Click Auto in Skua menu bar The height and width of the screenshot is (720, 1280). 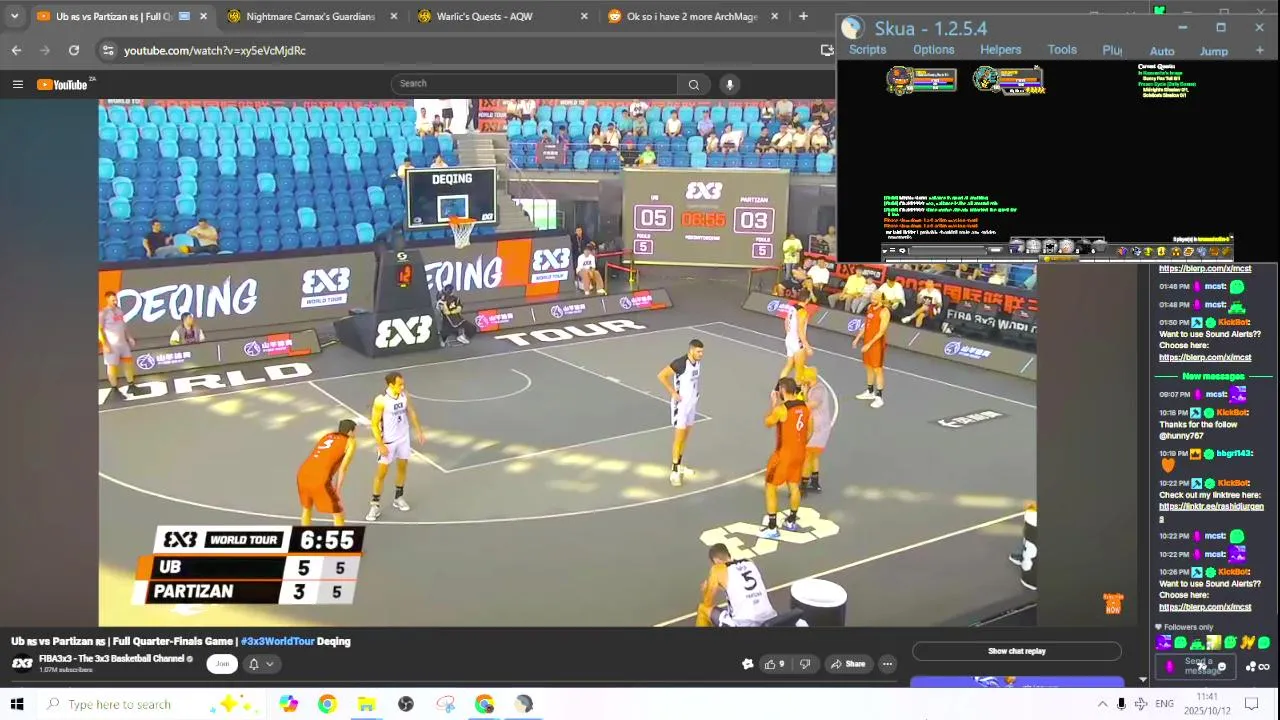coord(1162,51)
